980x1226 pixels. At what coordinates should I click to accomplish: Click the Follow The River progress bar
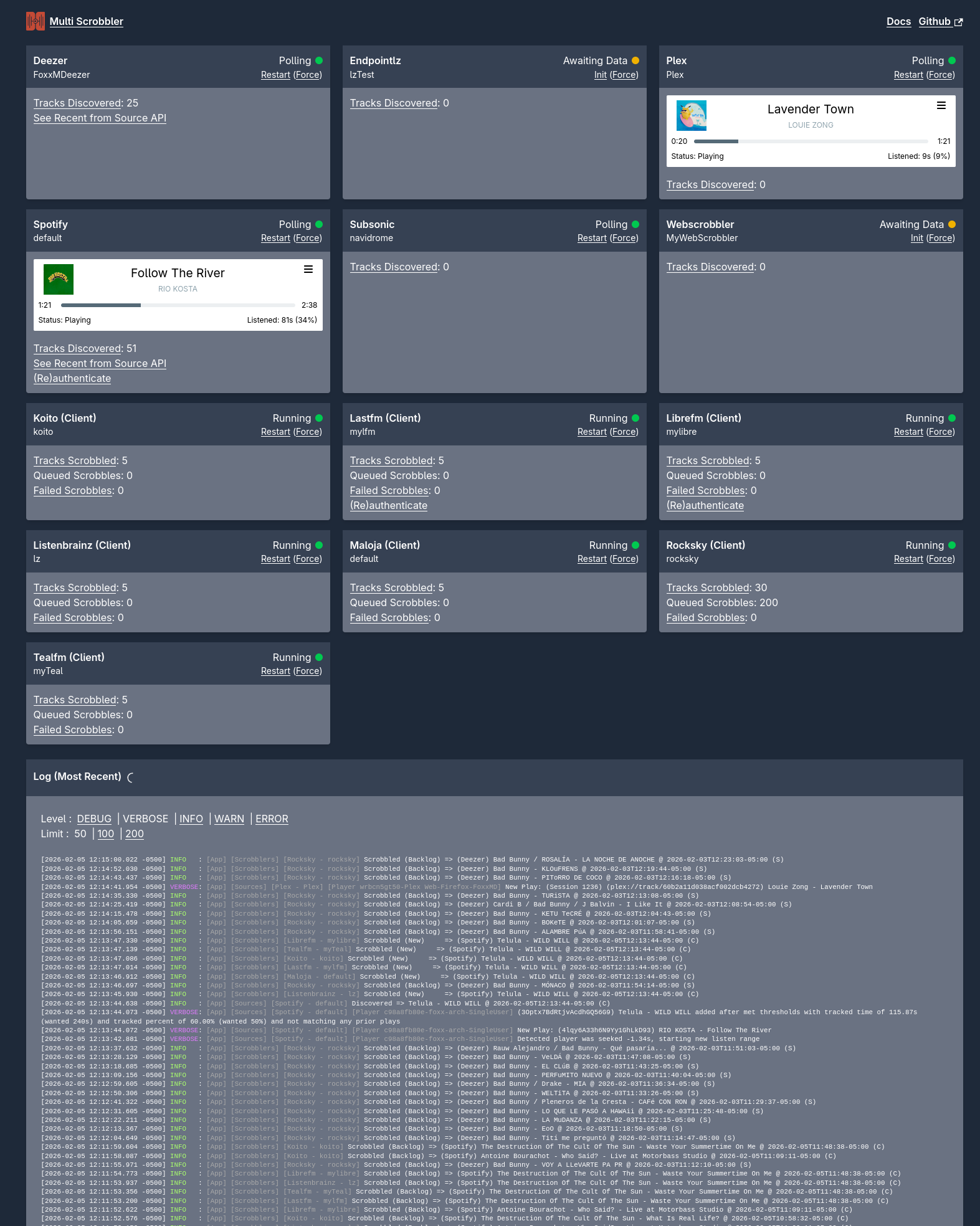[x=178, y=305]
